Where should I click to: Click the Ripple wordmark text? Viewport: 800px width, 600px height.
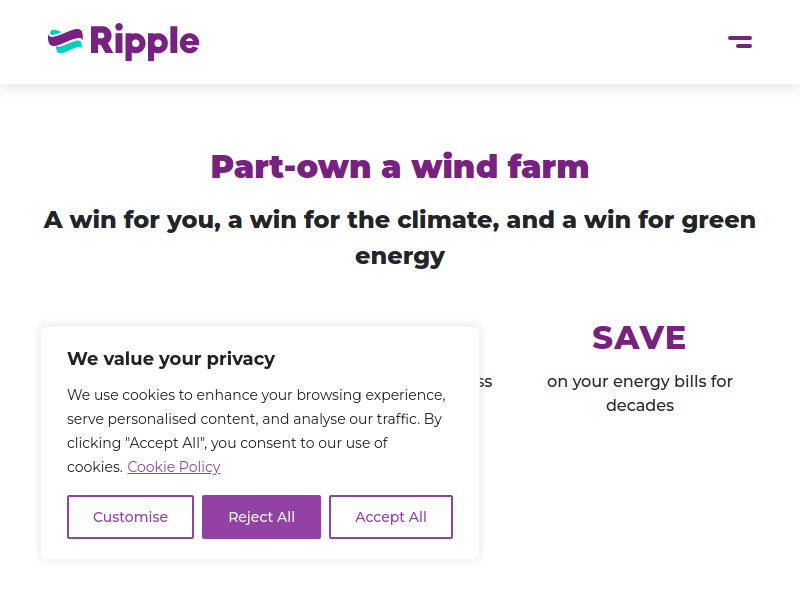coord(144,42)
